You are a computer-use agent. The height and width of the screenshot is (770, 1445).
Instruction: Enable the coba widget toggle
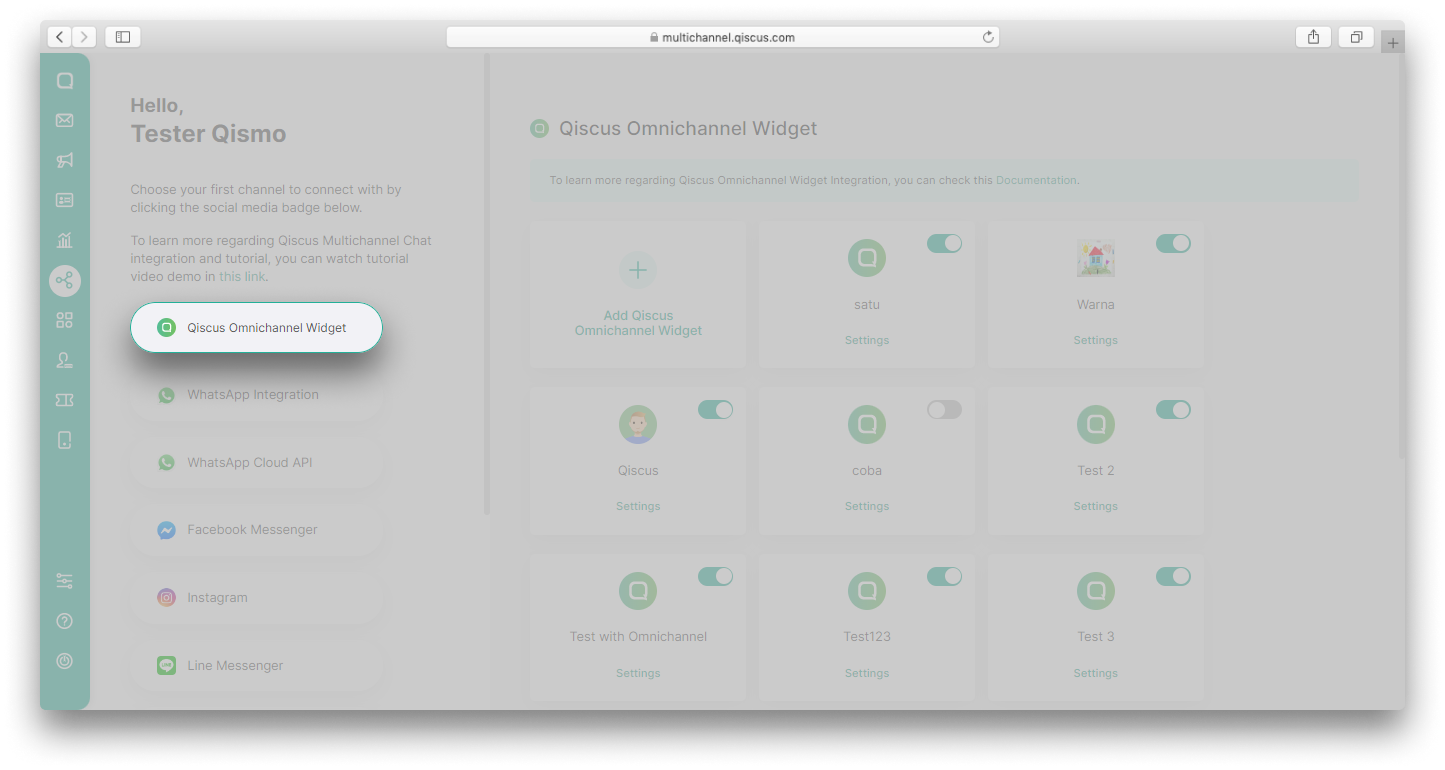944,409
